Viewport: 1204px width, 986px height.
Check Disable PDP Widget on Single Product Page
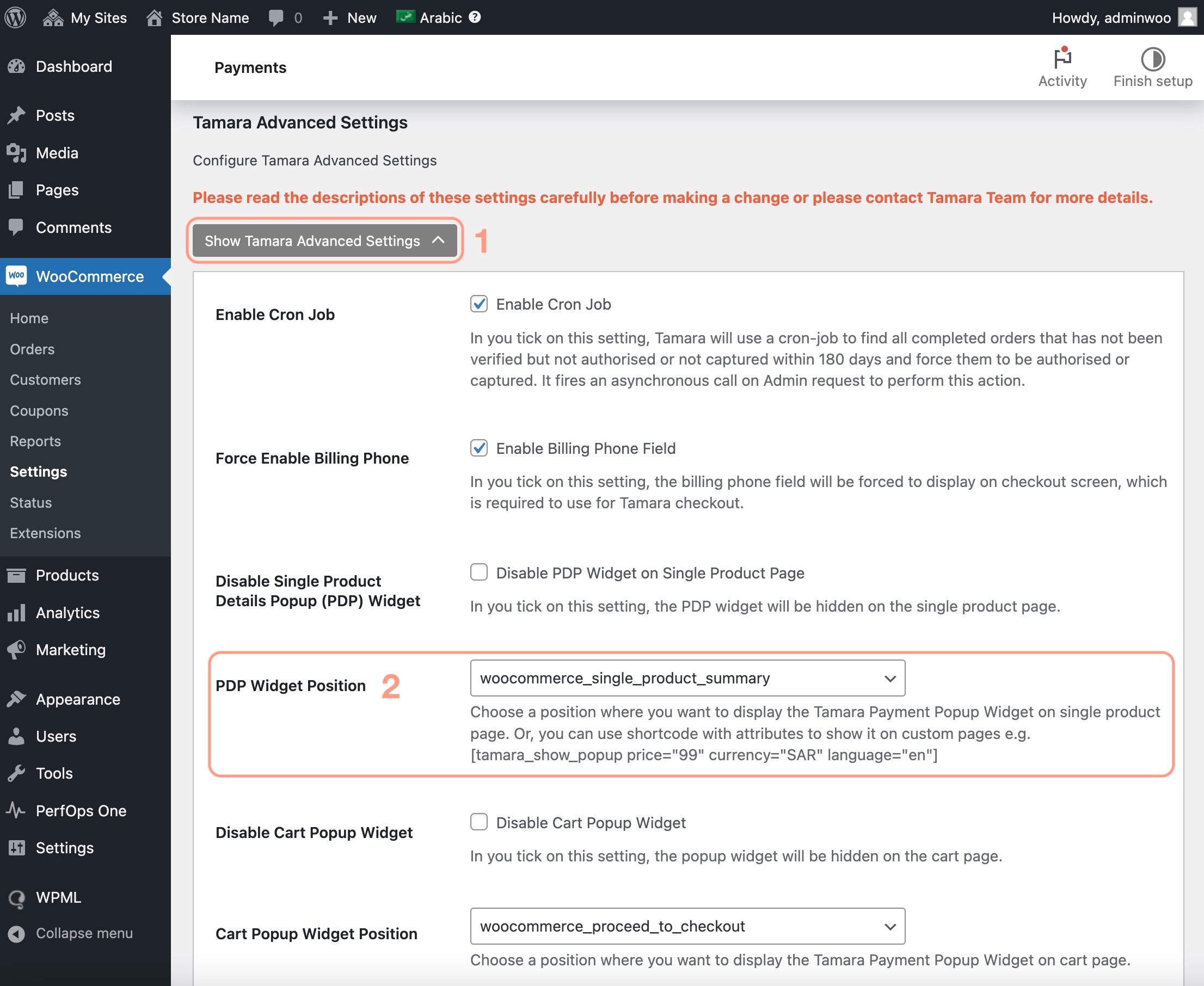(x=479, y=572)
